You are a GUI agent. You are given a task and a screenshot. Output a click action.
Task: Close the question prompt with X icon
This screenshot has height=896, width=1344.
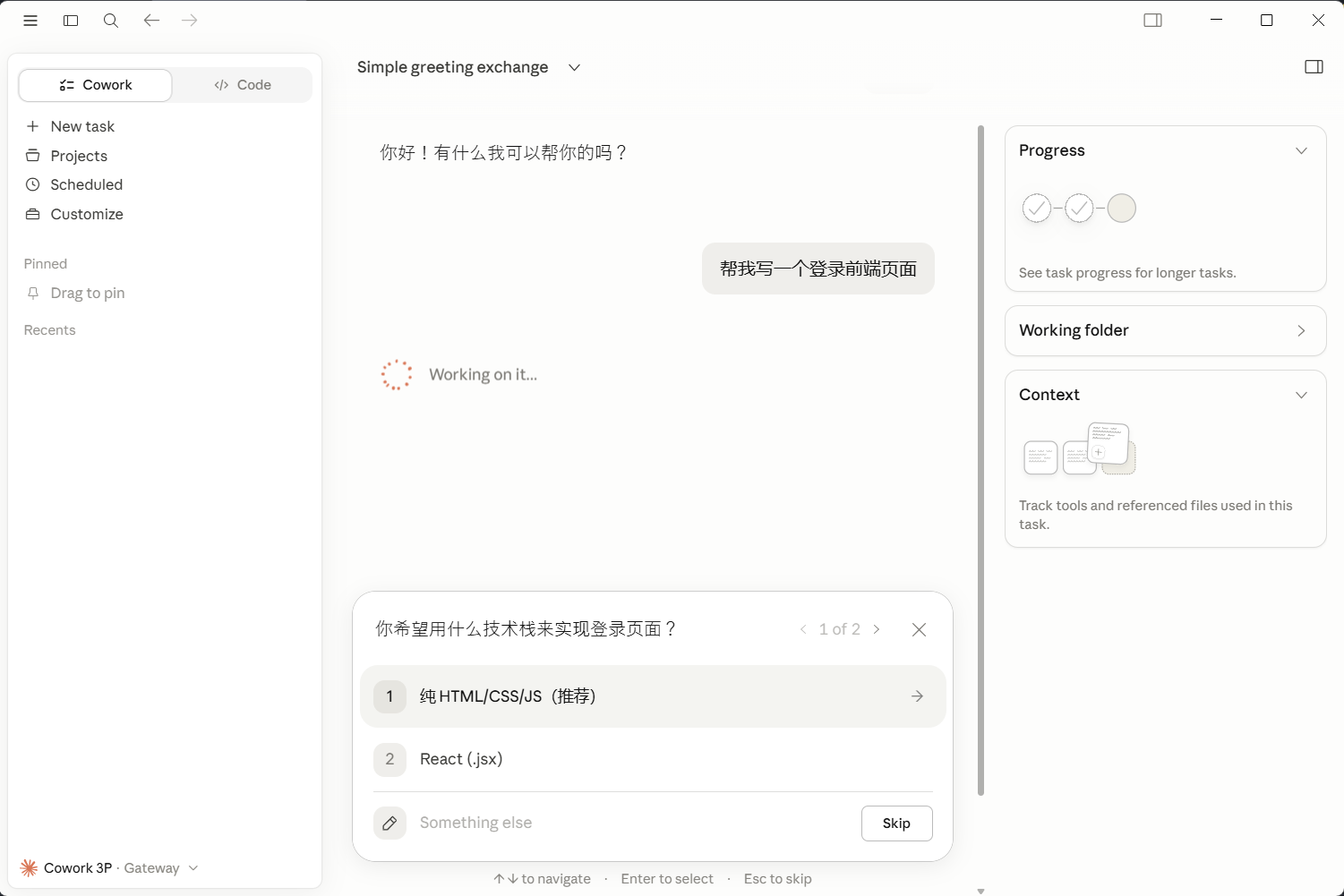pos(919,629)
